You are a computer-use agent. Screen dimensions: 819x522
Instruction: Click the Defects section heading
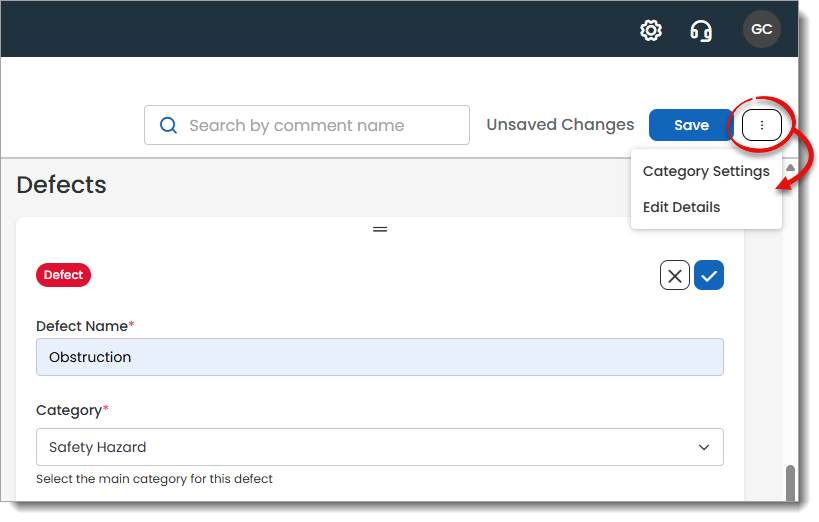[x=62, y=185]
